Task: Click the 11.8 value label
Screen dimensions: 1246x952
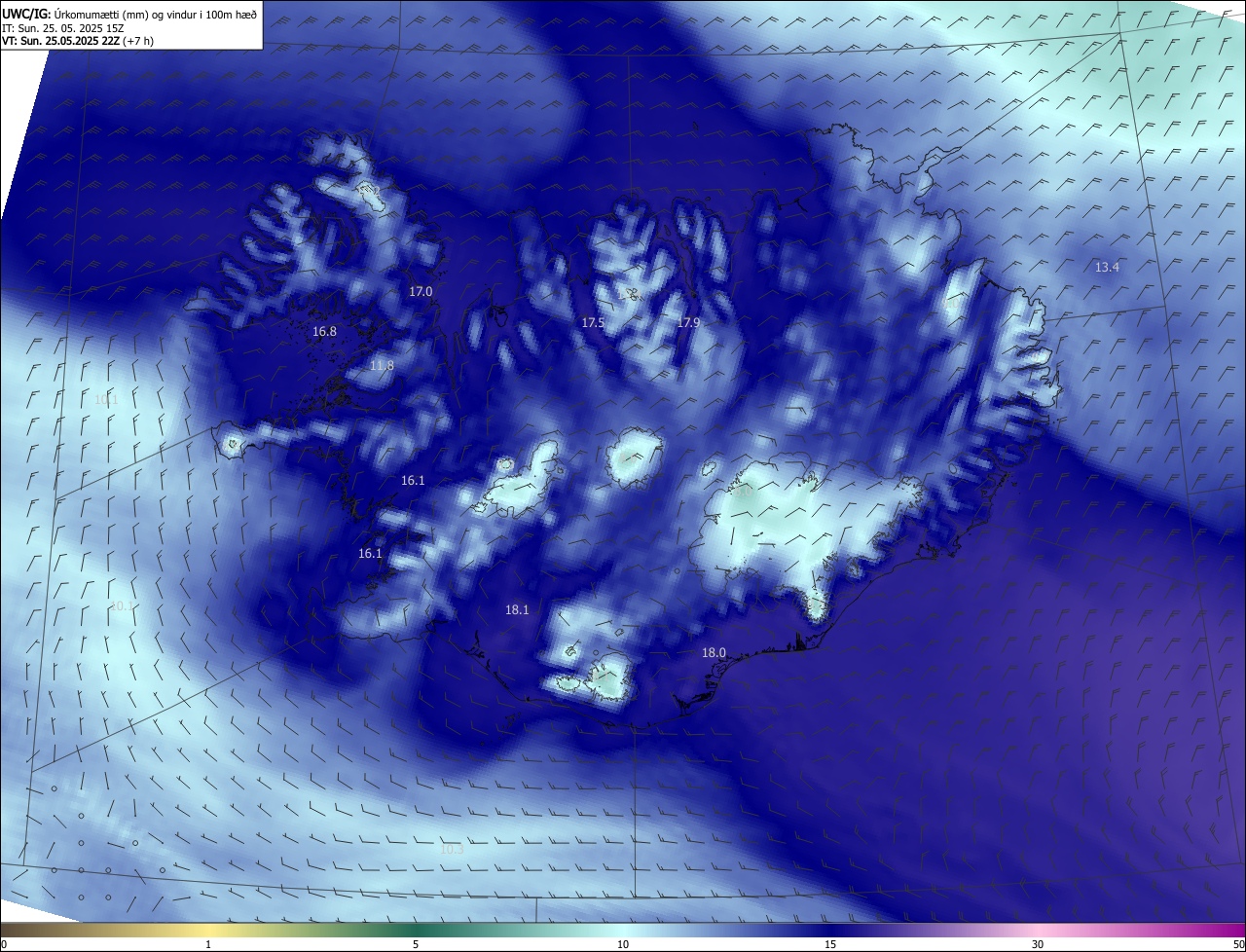Action: pyautogui.click(x=382, y=365)
